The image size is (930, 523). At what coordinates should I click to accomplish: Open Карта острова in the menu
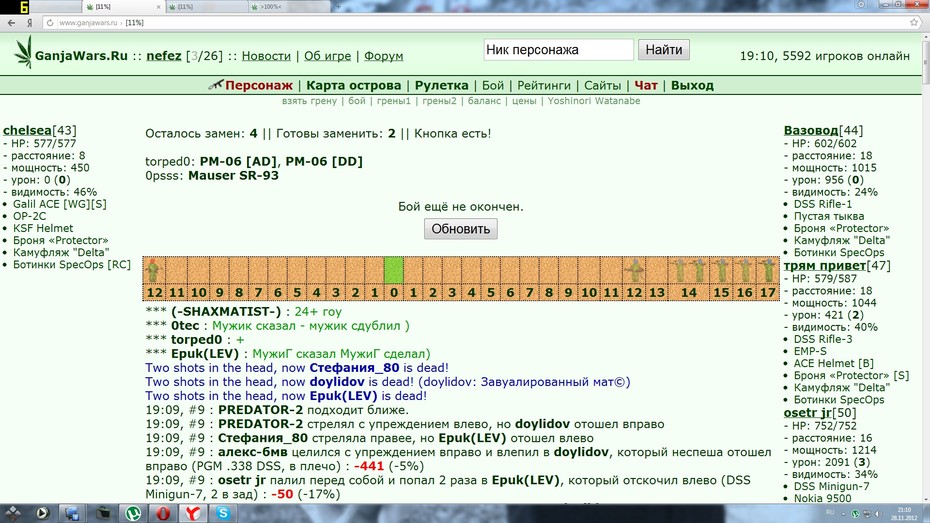click(x=353, y=85)
